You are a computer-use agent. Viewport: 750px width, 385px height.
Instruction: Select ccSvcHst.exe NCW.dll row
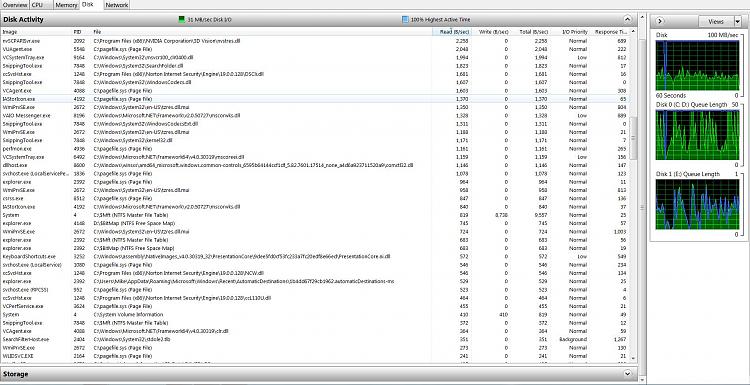click(315, 273)
